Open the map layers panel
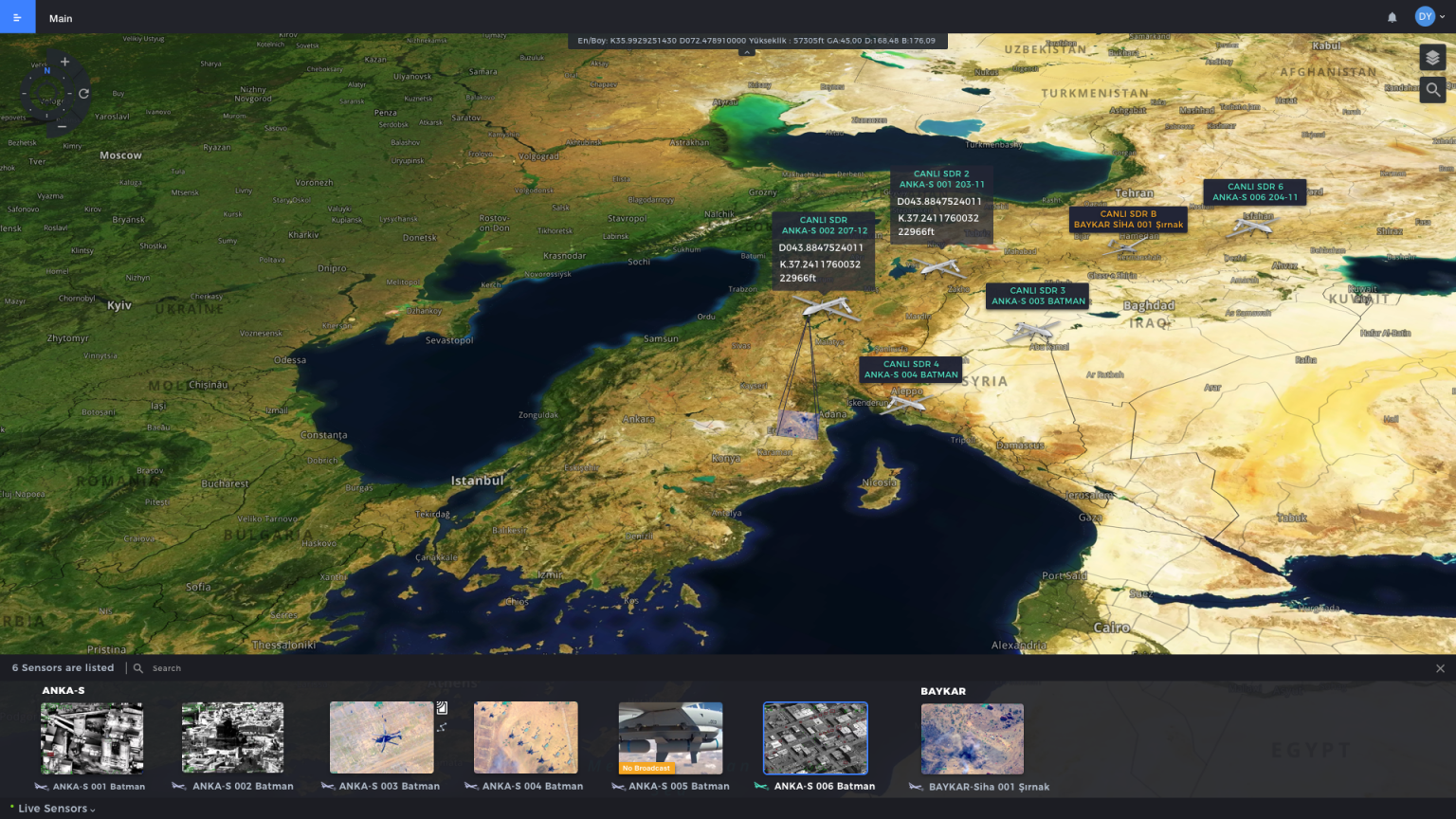 click(1432, 58)
